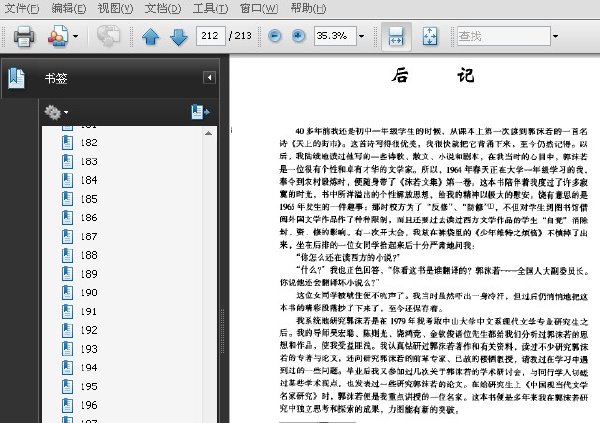Go to next page with down arrow
The image size is (600, 423).
[178, 37]
